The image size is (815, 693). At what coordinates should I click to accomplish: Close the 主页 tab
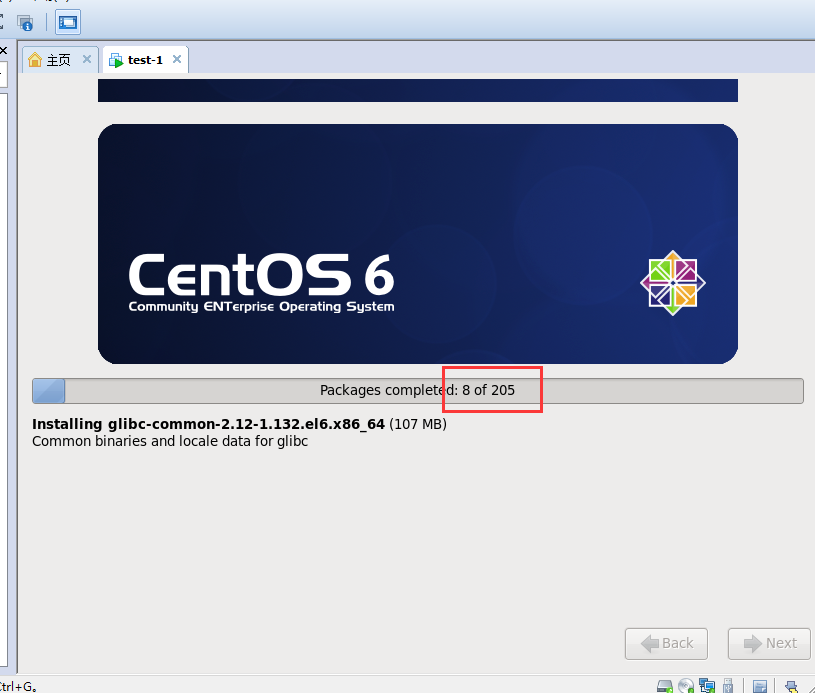tap(87, 59)
